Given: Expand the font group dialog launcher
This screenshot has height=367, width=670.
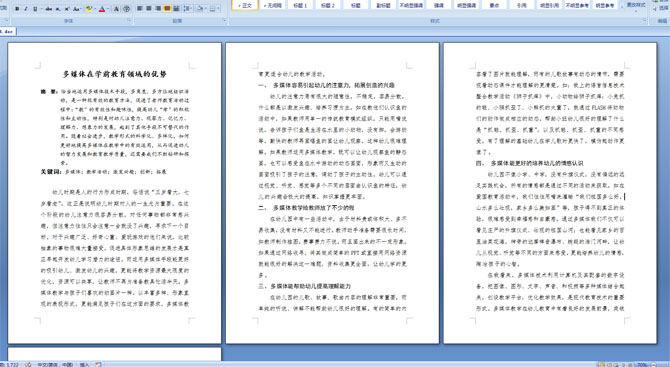Looking at the screenshot, I should (x=129, y=20).
